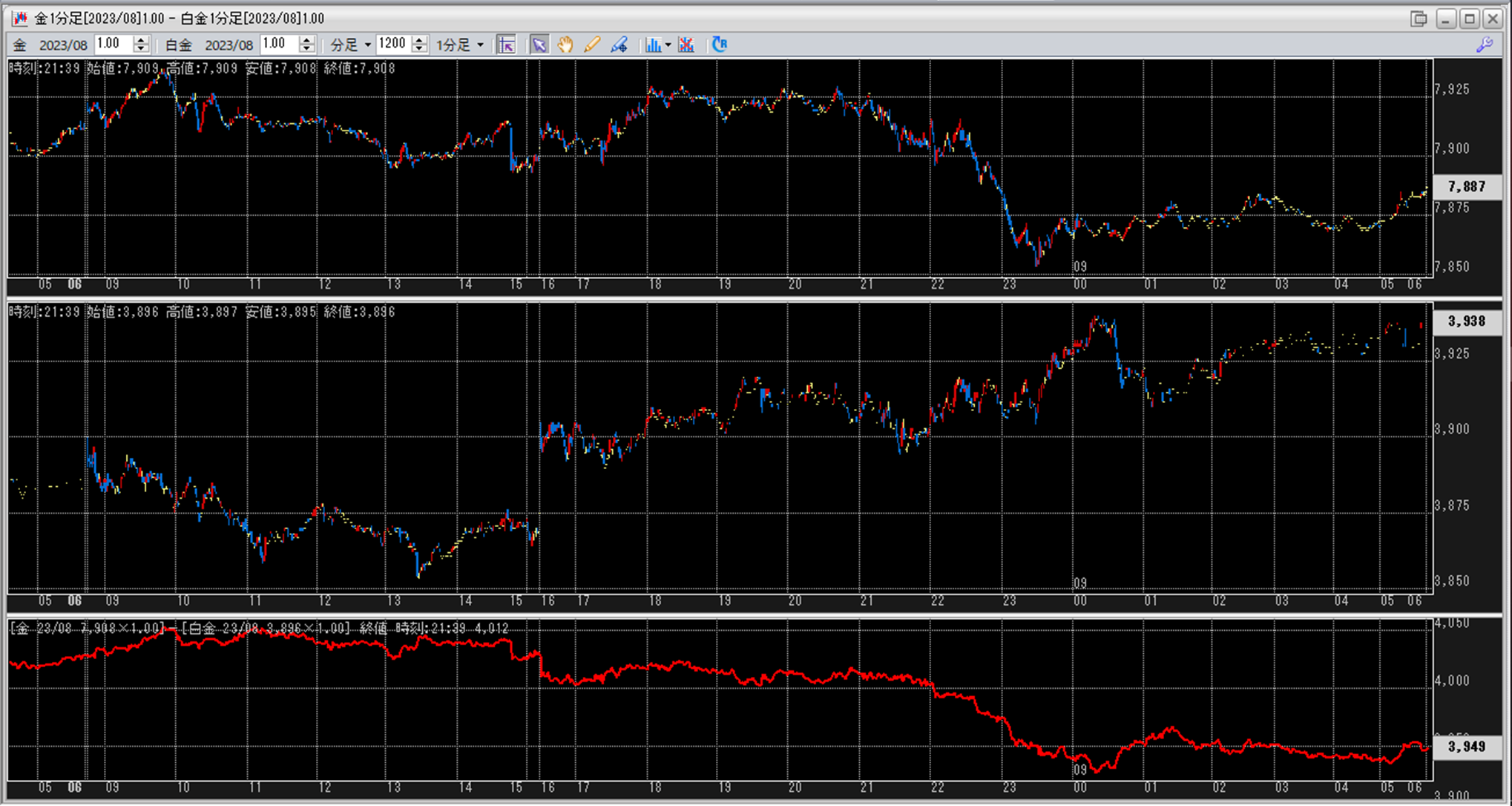Select the arrow pointer tool

point(539,45)
